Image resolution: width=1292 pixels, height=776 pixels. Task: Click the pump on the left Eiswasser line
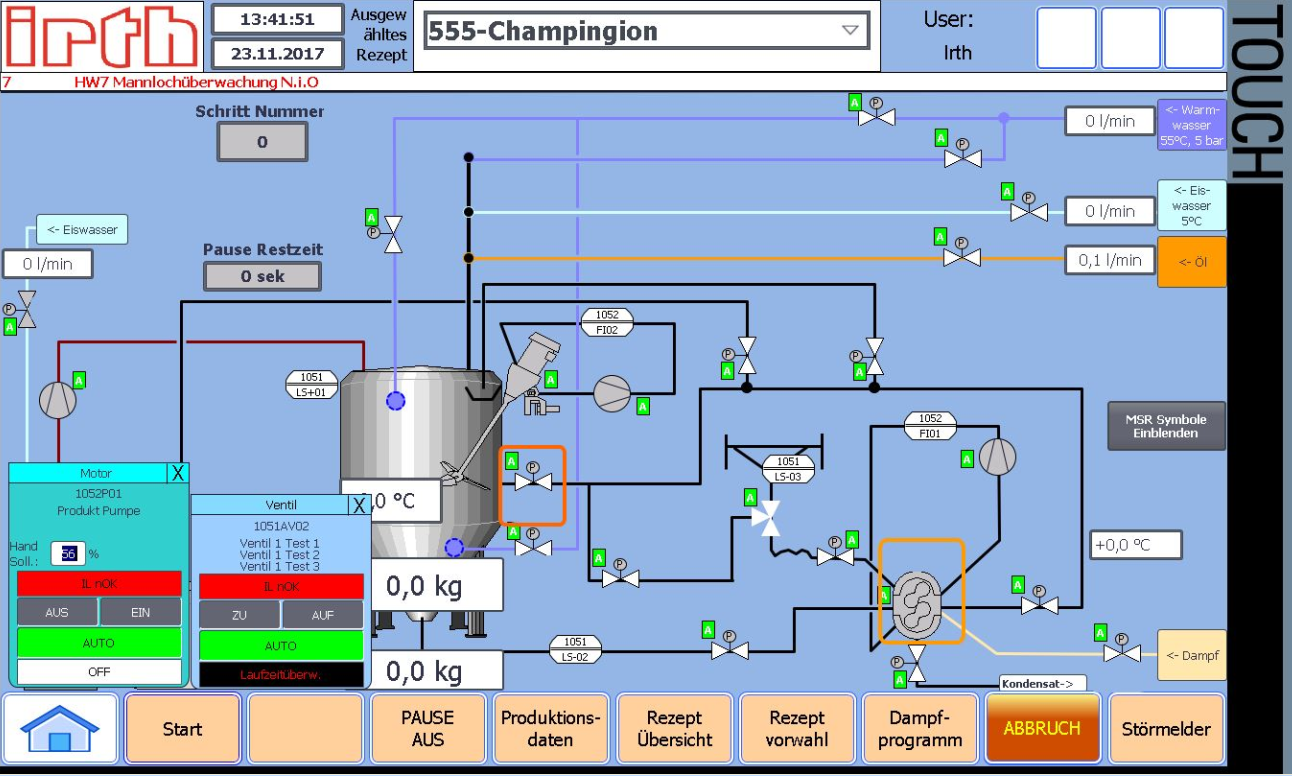pyautogui.click(x=57, y=400)
